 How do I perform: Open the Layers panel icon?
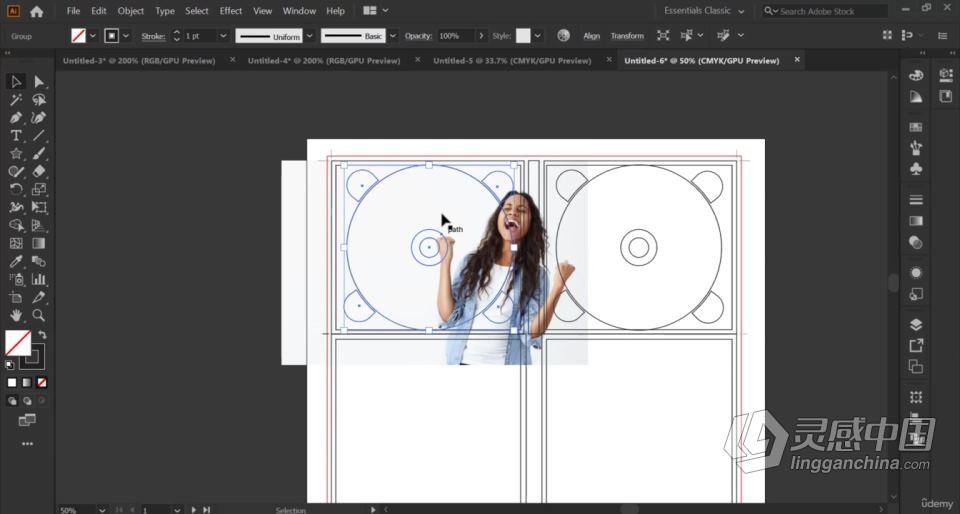pyautogui.click(x=916, y=324)
